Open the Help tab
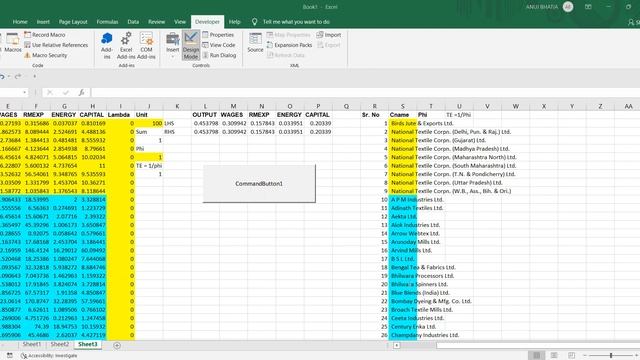The height and width of the screenshot is (360, 640). pos(234,22)
